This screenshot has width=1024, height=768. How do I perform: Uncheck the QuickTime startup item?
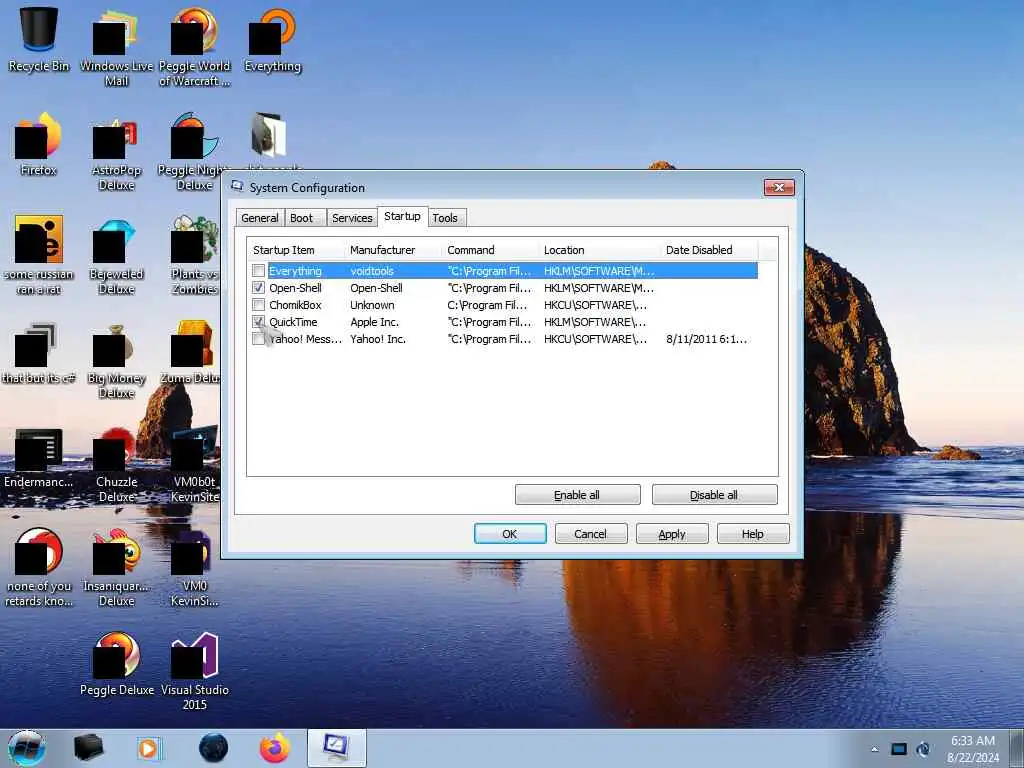click(259, 321)
